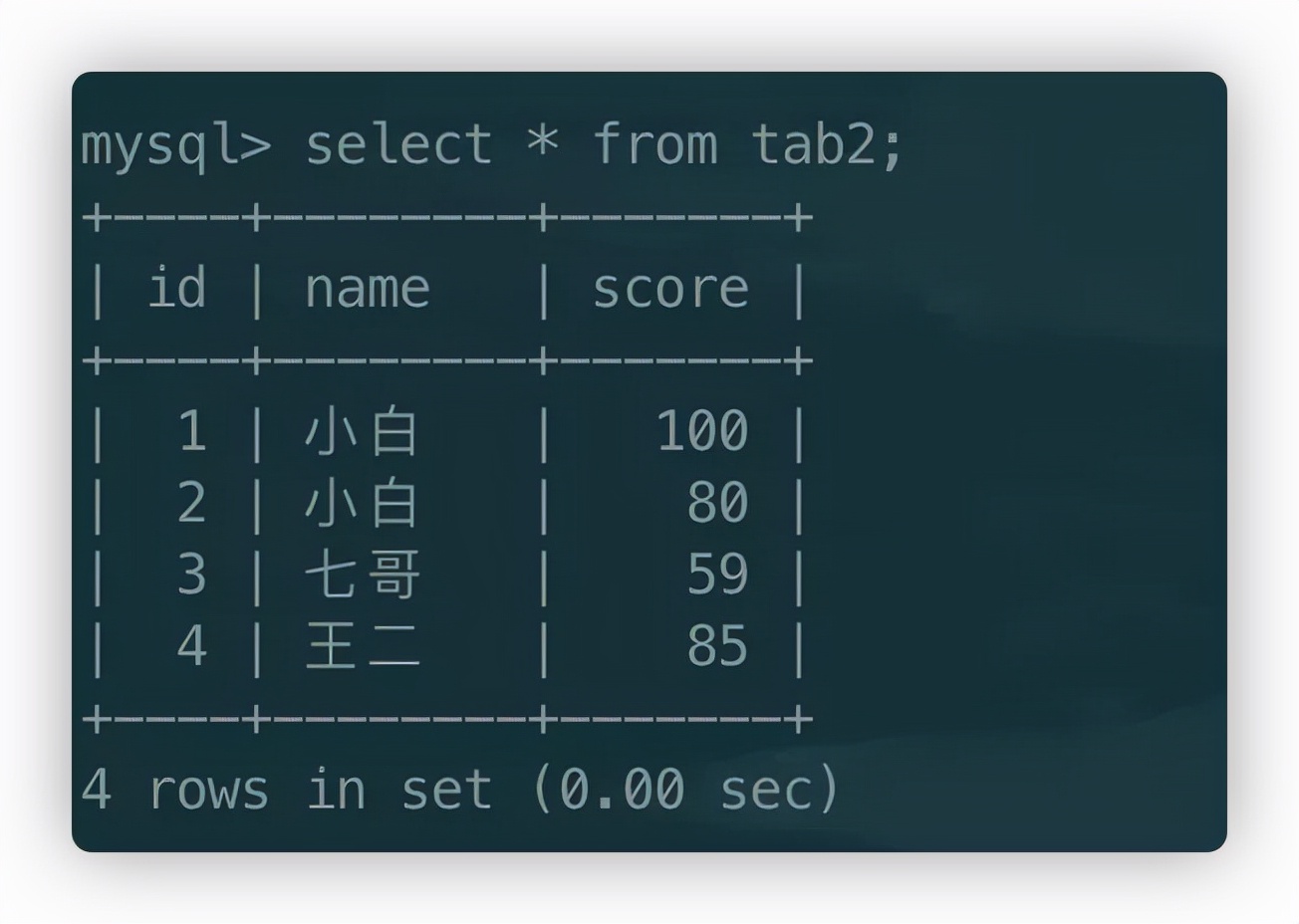
Task: Click the score value 59
Action: pos(717,575)
